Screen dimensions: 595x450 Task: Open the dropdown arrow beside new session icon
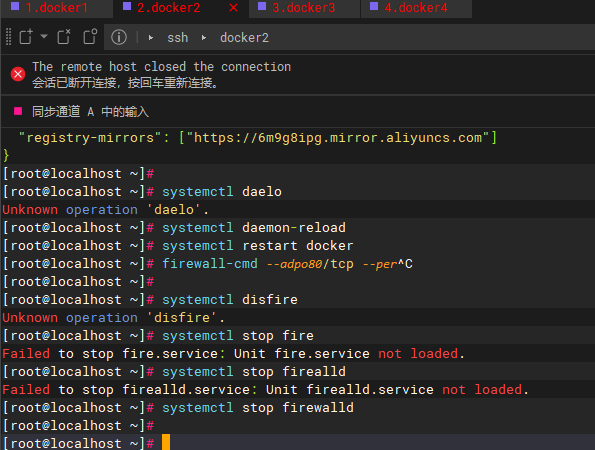tap(44, 36)
